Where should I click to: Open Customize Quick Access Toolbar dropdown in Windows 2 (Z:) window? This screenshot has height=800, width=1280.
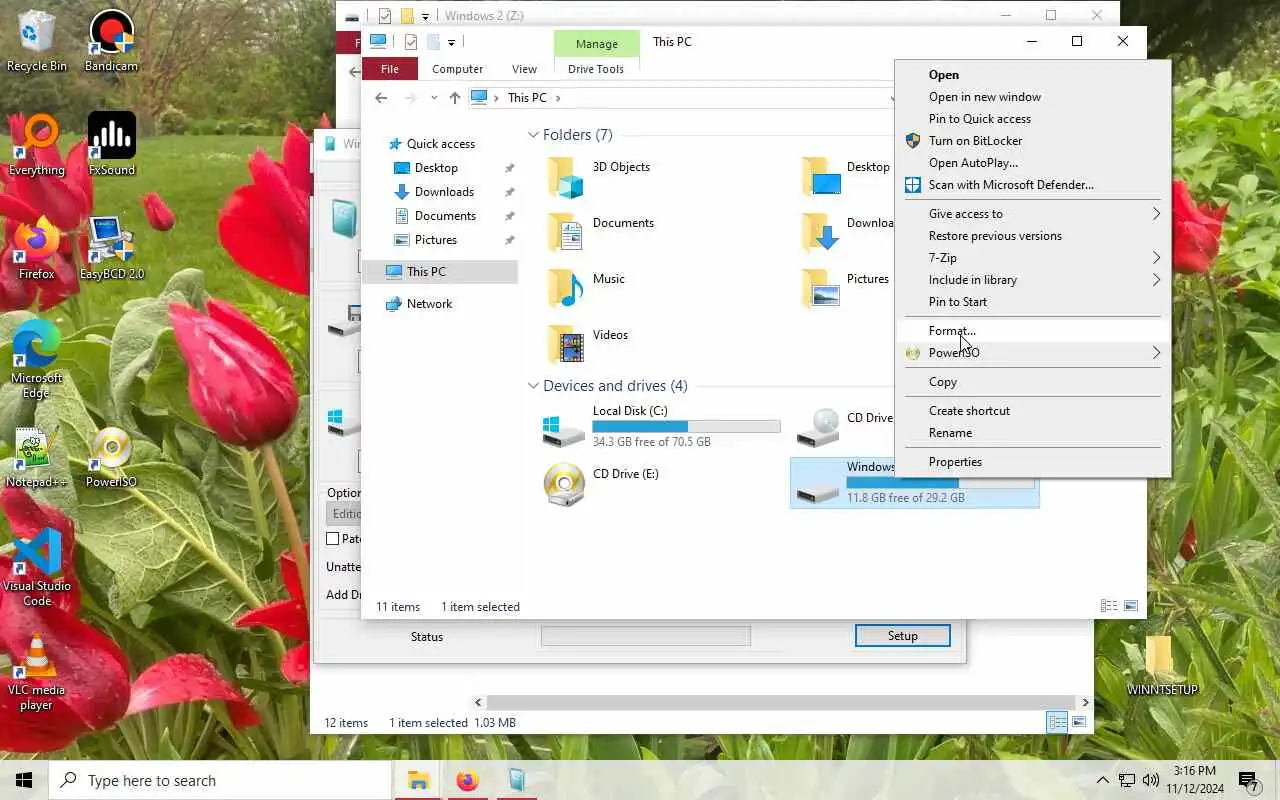tap(425, 16)
